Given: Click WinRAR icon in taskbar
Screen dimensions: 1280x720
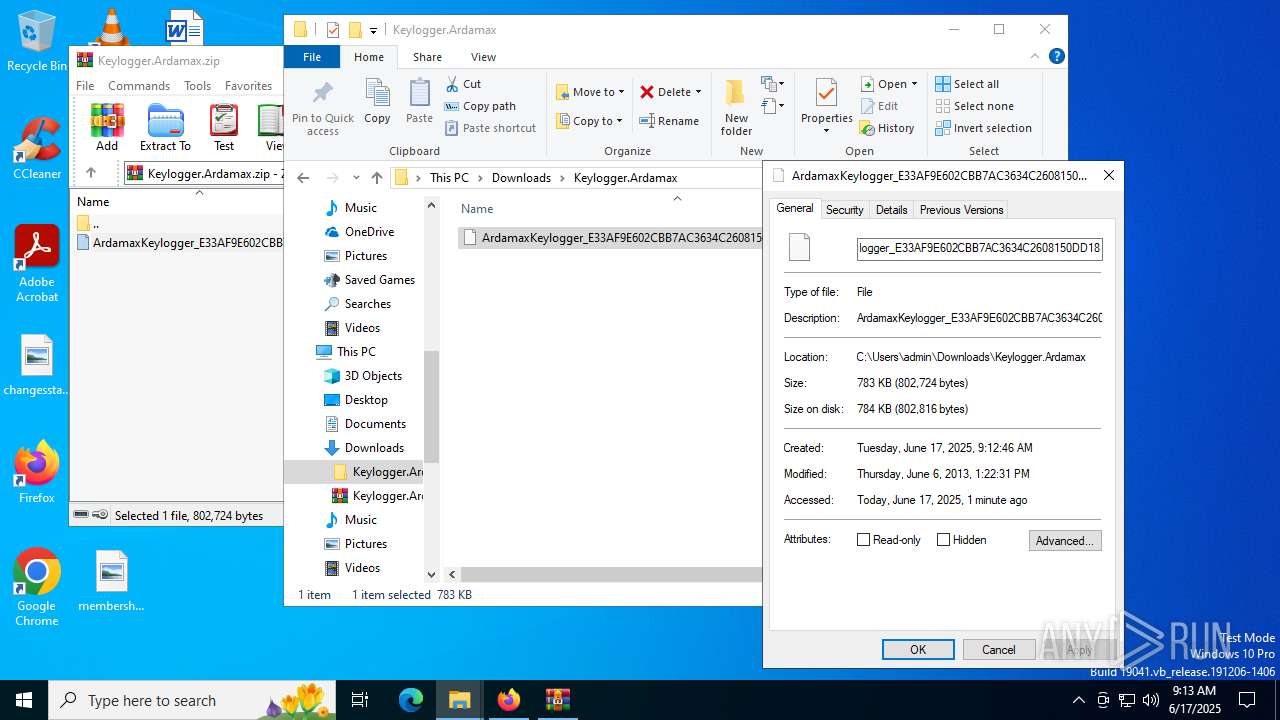Looking at the screenshot, I should [x=557, y=700].
